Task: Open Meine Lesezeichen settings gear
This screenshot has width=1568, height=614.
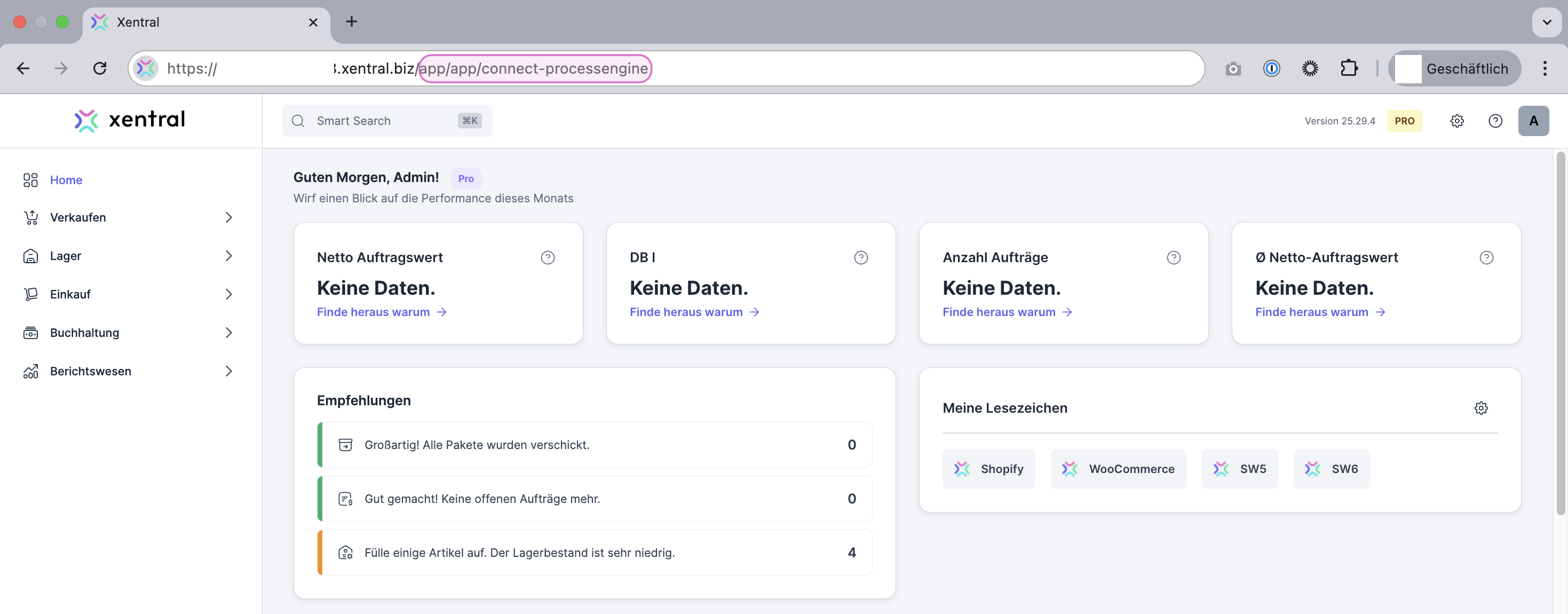Action: [1480, 408]
